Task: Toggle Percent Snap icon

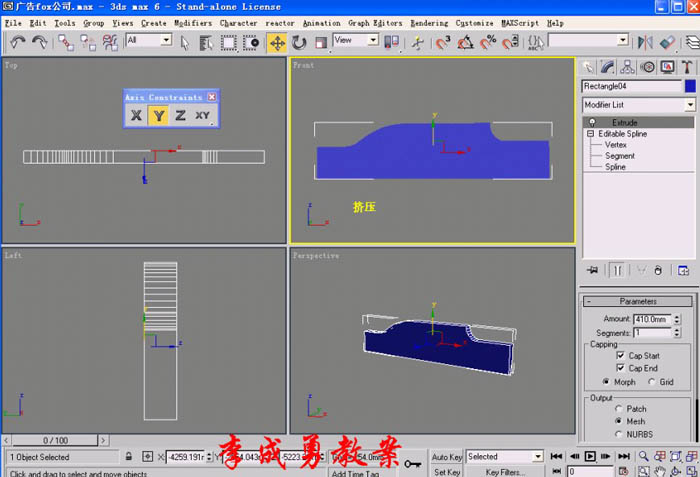Action: [x=488, y=43]
